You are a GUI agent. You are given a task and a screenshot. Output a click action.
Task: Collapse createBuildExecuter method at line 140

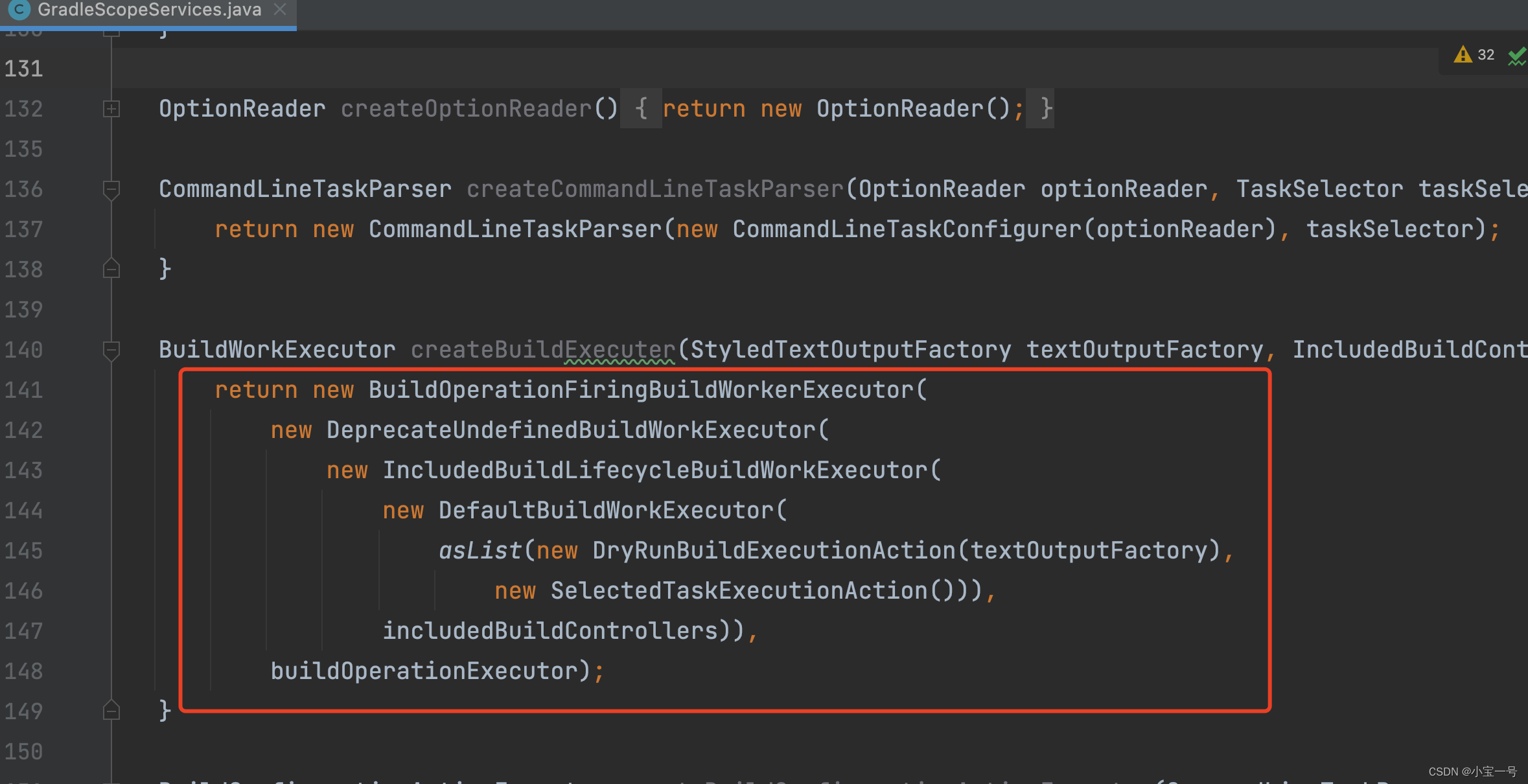click(x=111, y=350)
